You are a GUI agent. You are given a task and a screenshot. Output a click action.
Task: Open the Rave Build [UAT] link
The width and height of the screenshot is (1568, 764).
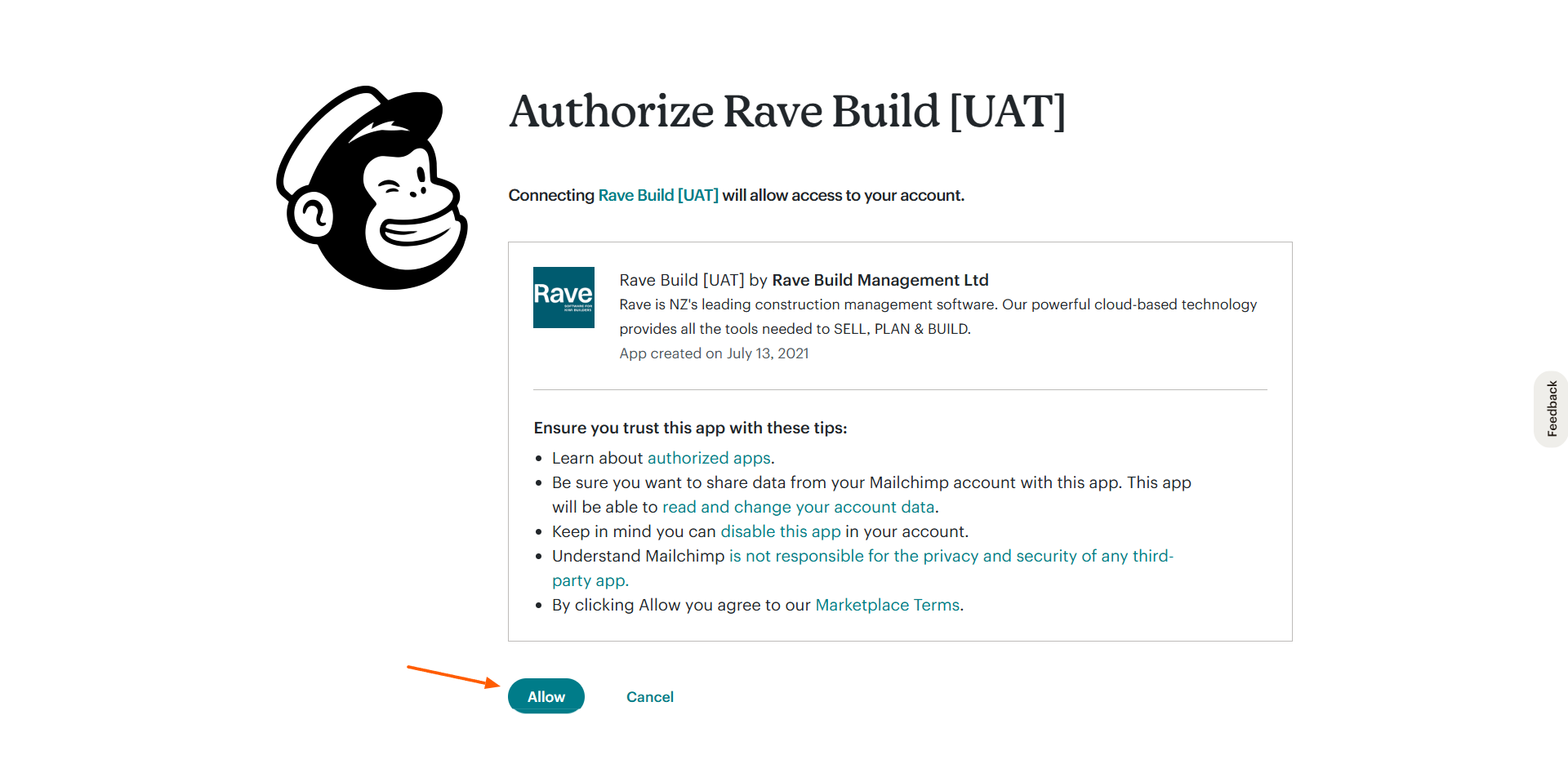pyautogui.click(x=658, y=195)
